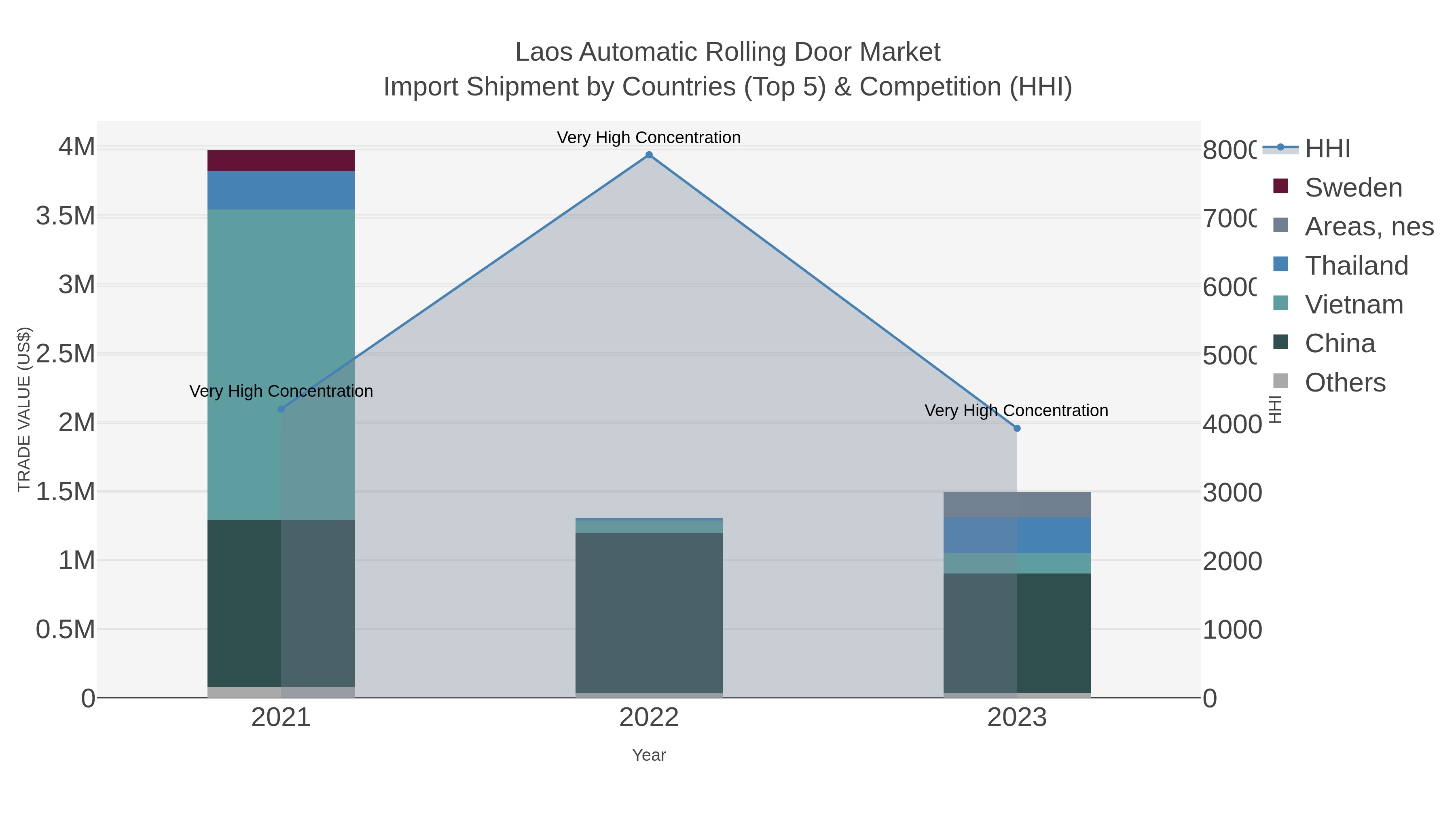Image resolution: width=1456 pixels, height=819 pixels.
Task: Click the HHI peak marker for 2022
Action: [649, 155]
